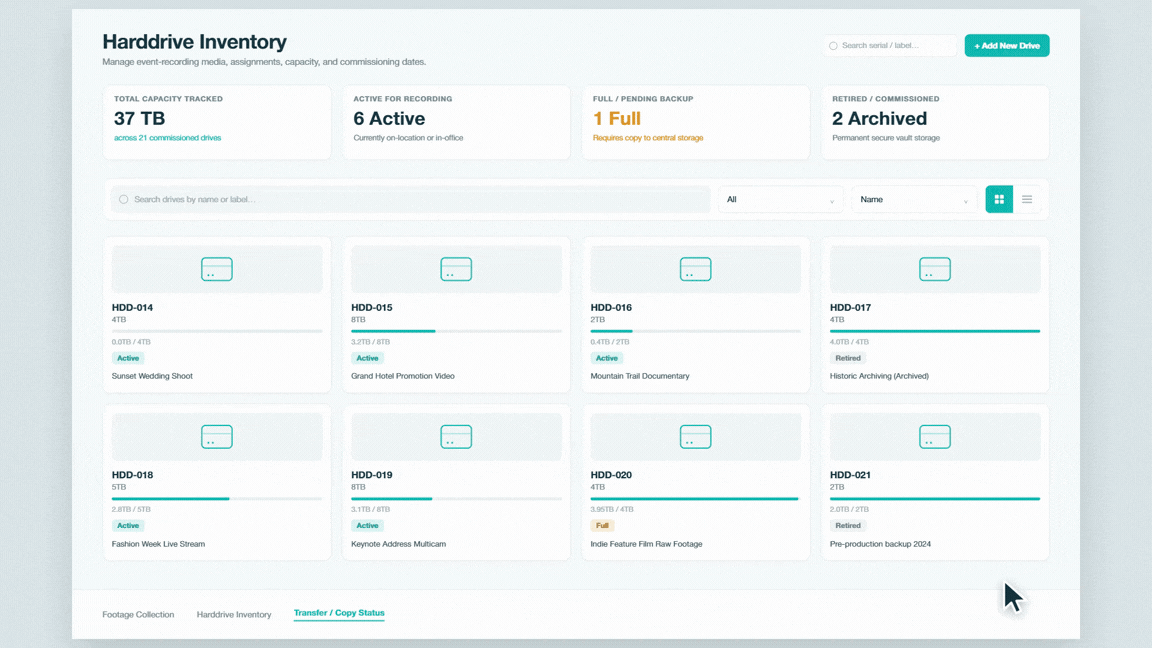Click the HDD-017 drive icon
The width and height of the screenshot is (1152, 648).
[x=935, y=269]
